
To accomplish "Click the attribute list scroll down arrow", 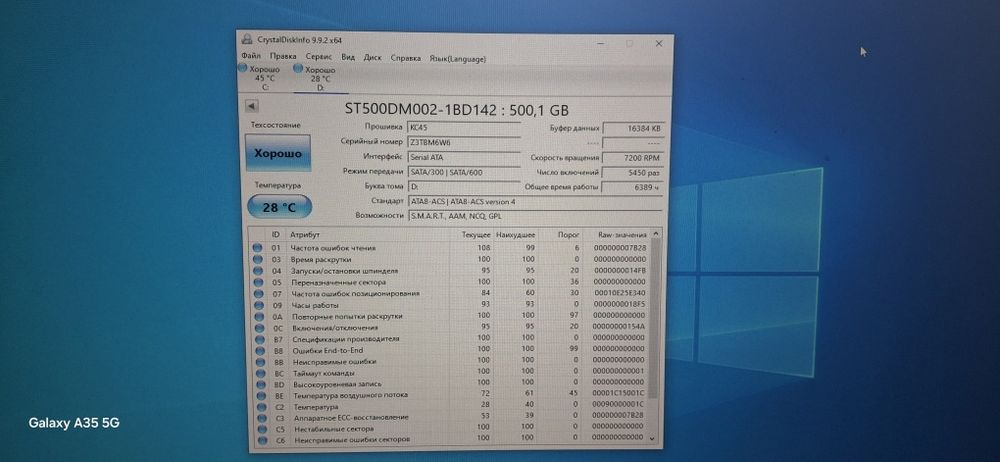I will tap(652, 439).
